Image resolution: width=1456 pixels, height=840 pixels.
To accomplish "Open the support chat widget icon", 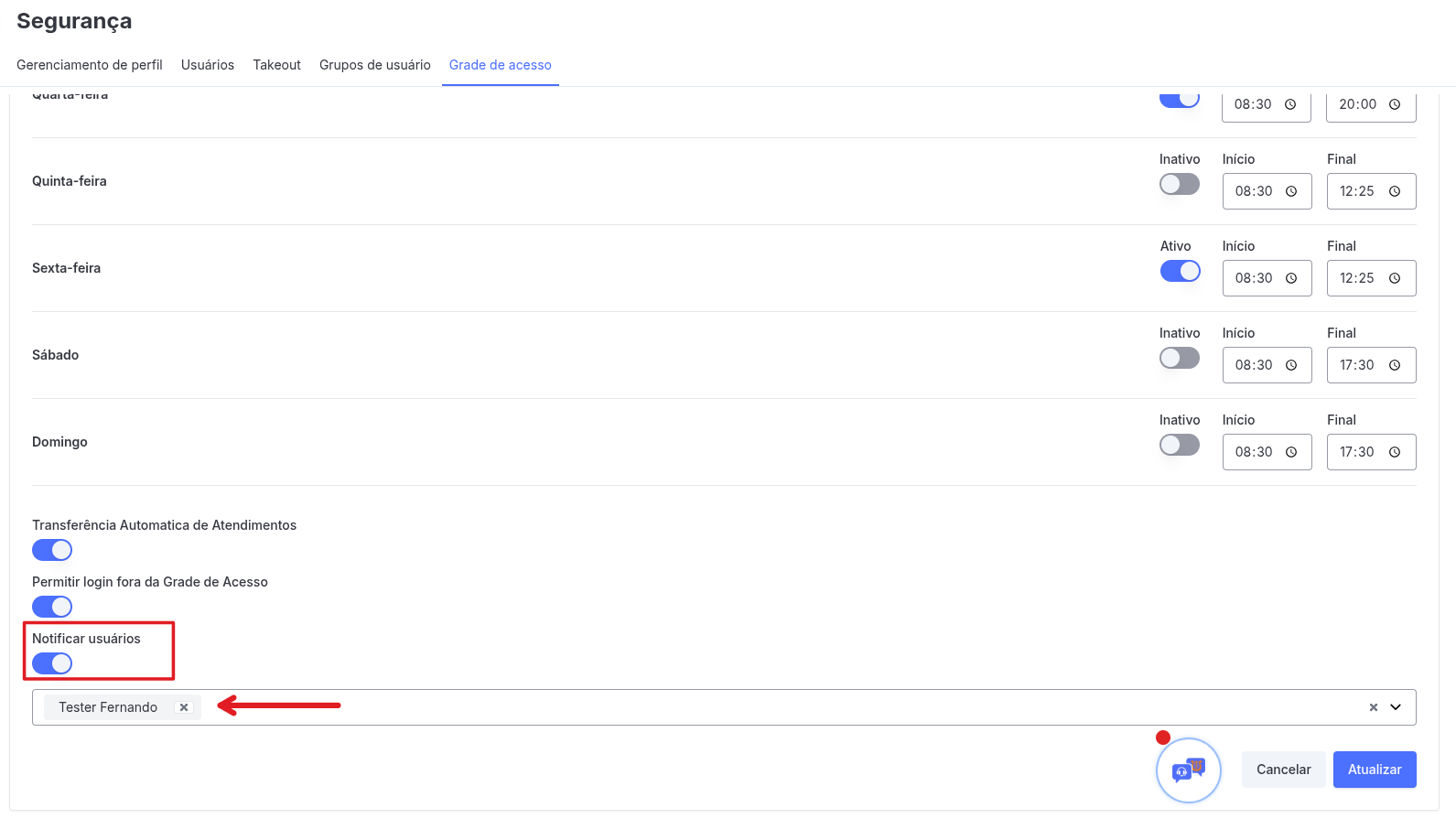I will (x=1188, y=770).
